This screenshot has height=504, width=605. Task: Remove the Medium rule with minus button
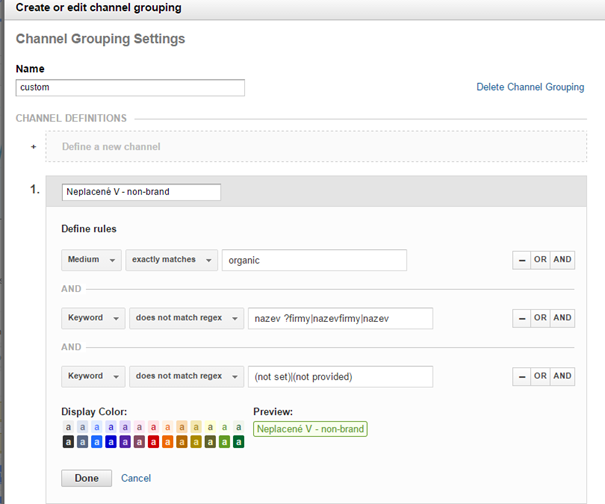[521, 260]
